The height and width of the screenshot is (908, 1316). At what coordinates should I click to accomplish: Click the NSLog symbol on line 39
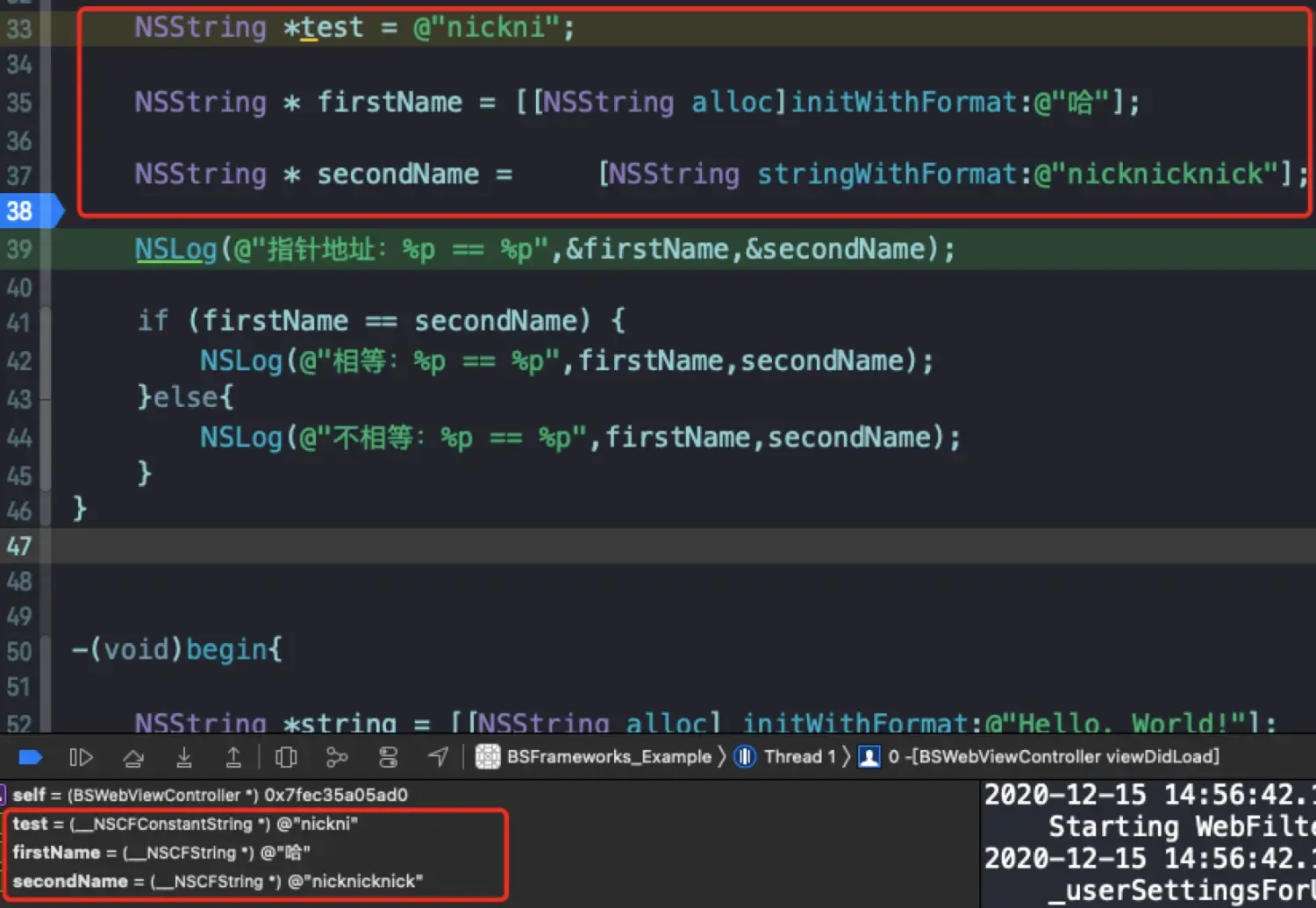tap(174, 248)
